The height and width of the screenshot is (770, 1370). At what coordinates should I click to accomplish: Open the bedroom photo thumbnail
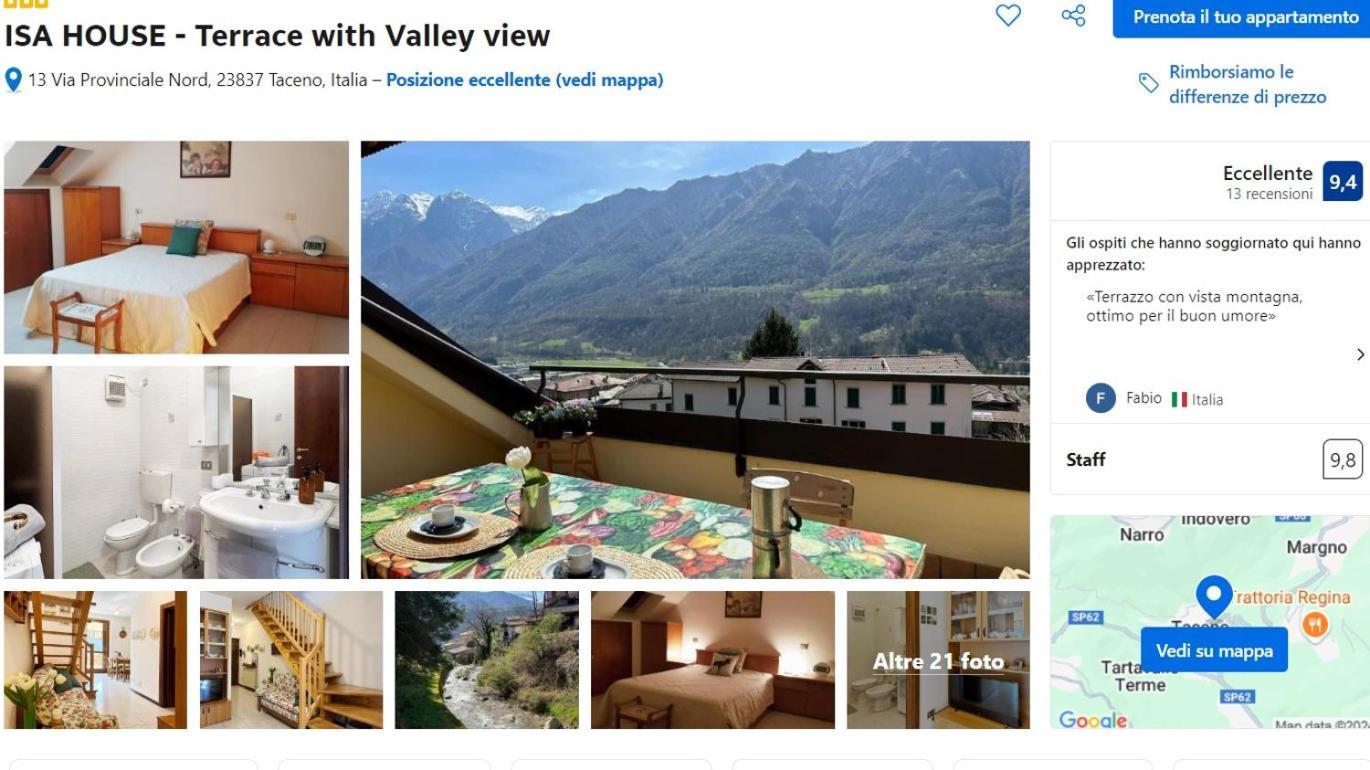click(x=177, y=247)
